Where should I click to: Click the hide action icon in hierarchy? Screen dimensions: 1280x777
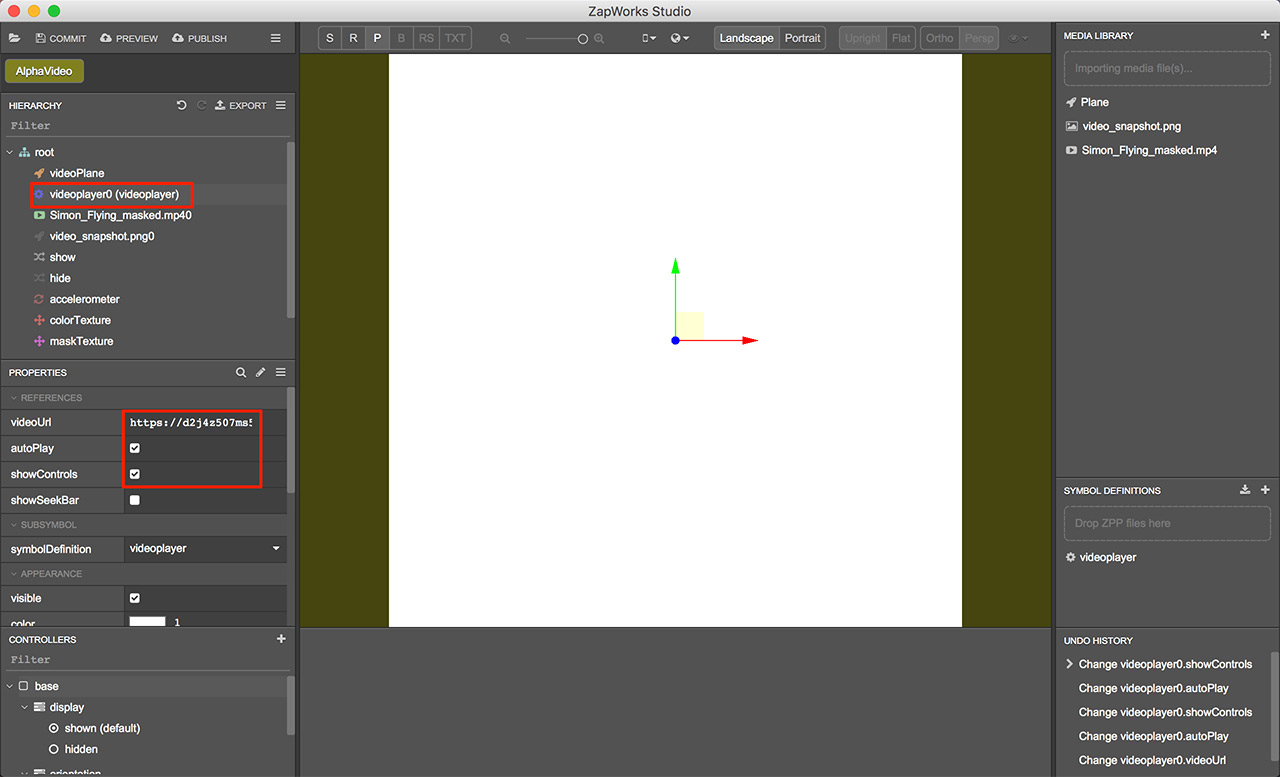tap(39, 278)
